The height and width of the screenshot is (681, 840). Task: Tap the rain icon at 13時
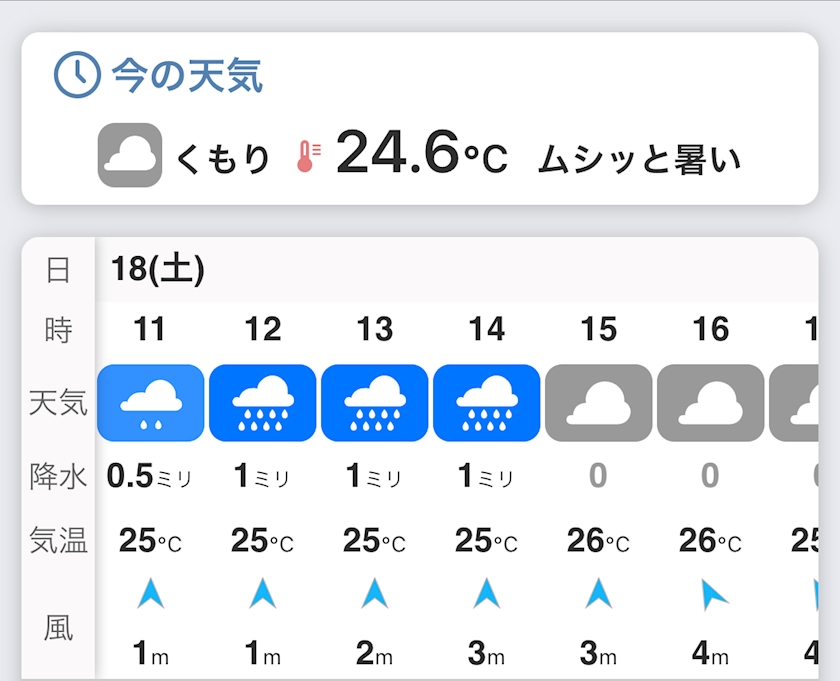374,403
